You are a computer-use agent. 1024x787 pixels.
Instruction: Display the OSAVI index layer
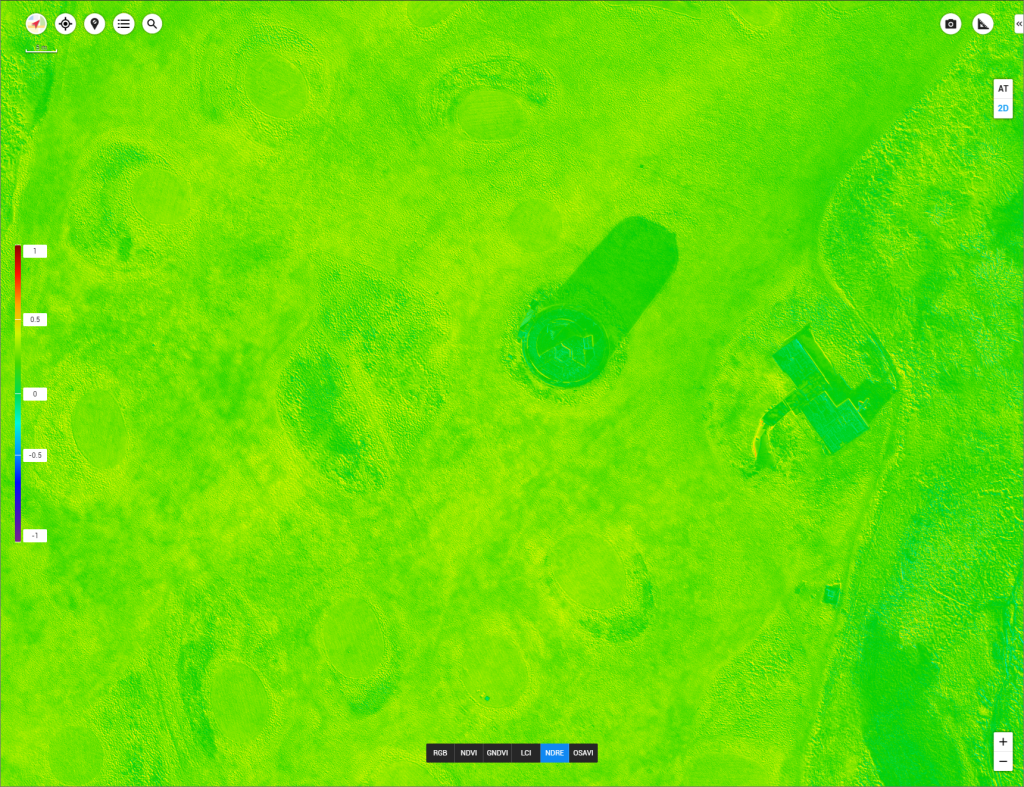(583, 753)
